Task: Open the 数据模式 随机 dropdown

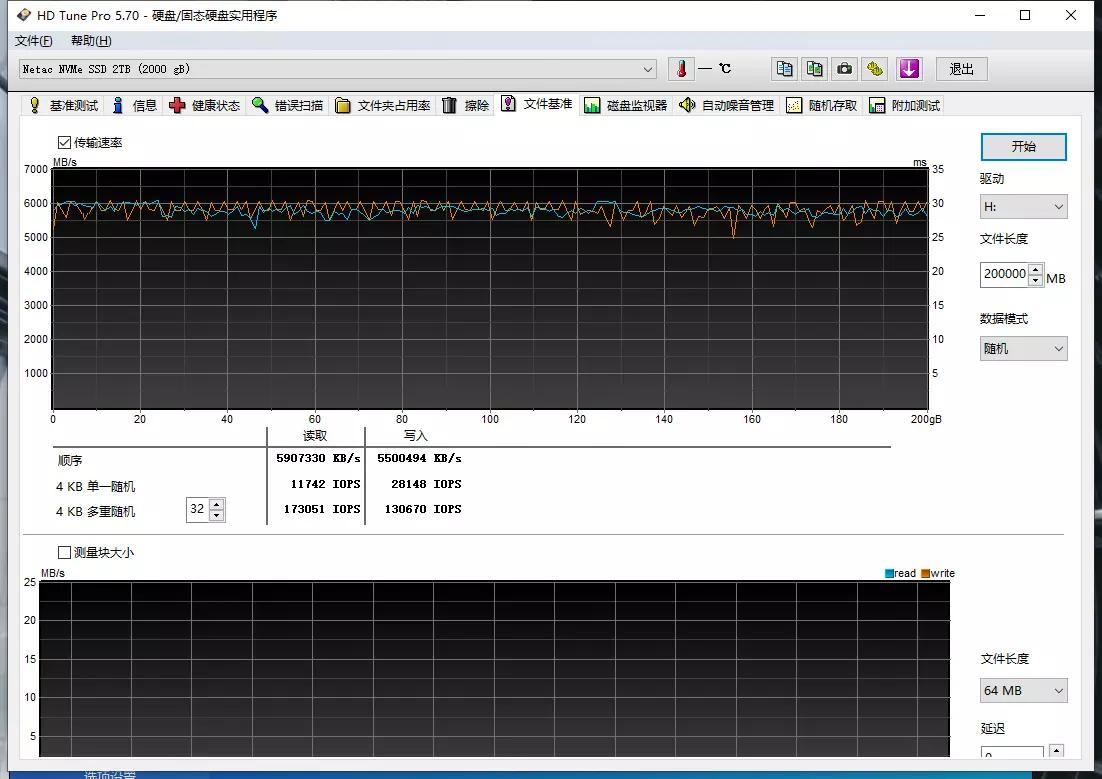Action: 1023,349
